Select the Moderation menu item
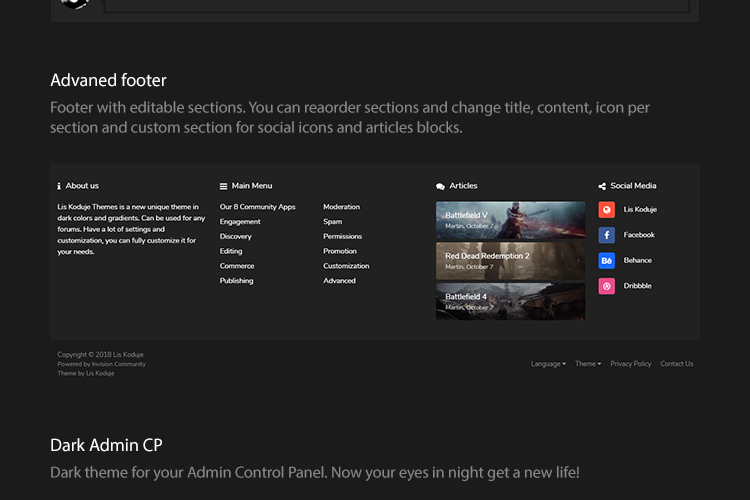Screen dimensions: 750x500 click(x=341, y=207)
